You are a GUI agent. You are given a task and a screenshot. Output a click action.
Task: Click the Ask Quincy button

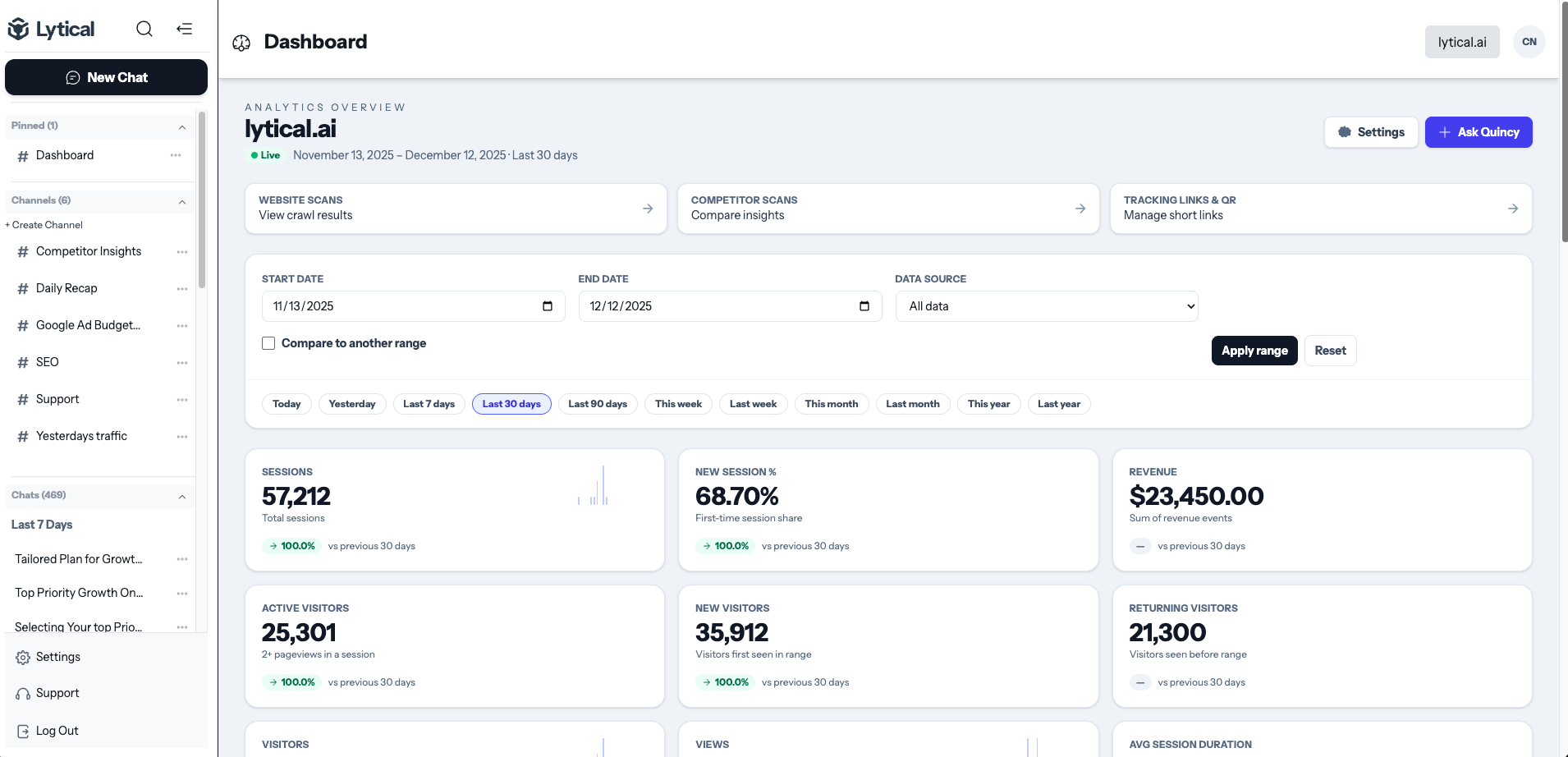point(1478,132)
